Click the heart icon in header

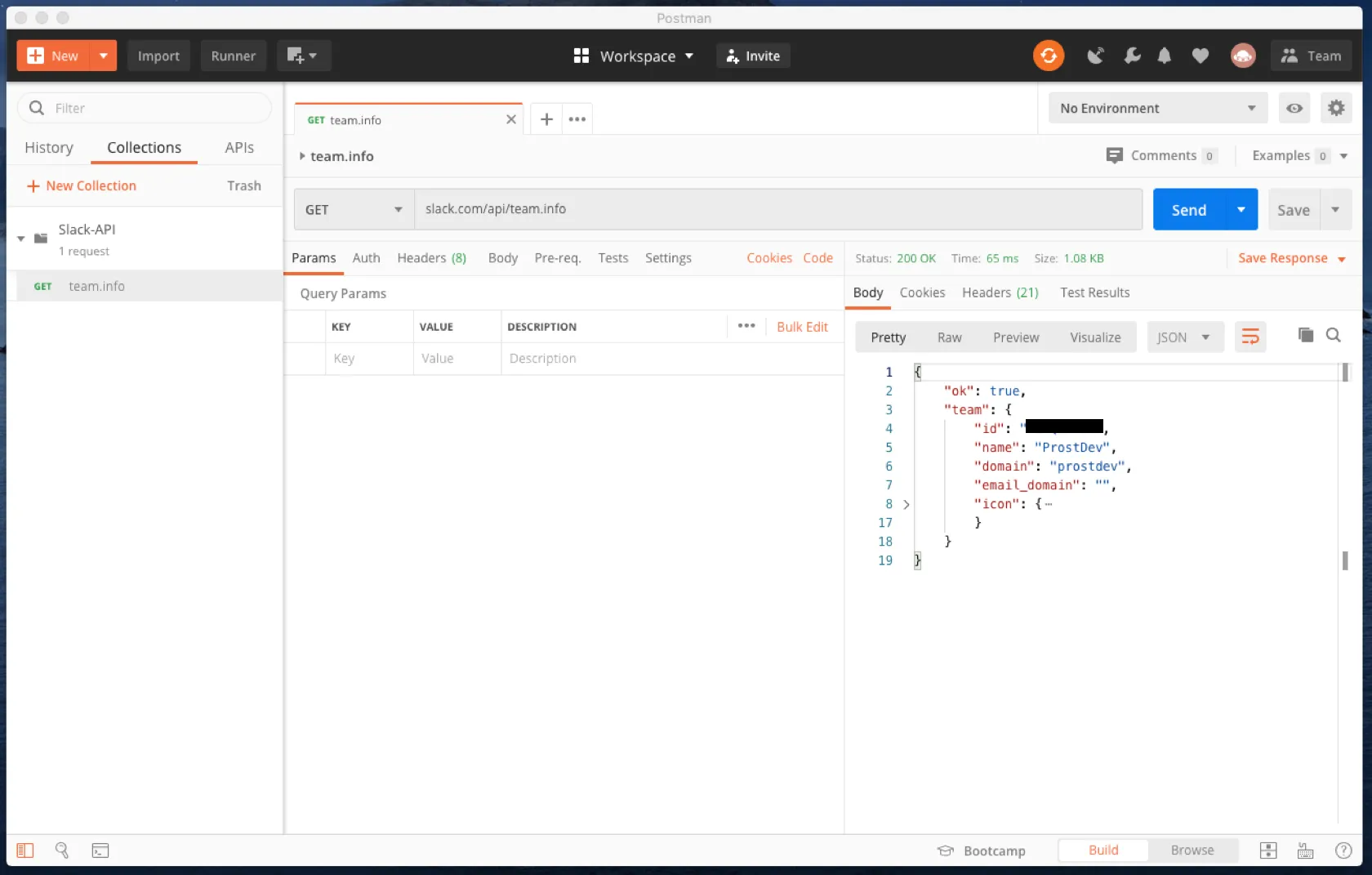[x=1200, y=56]
